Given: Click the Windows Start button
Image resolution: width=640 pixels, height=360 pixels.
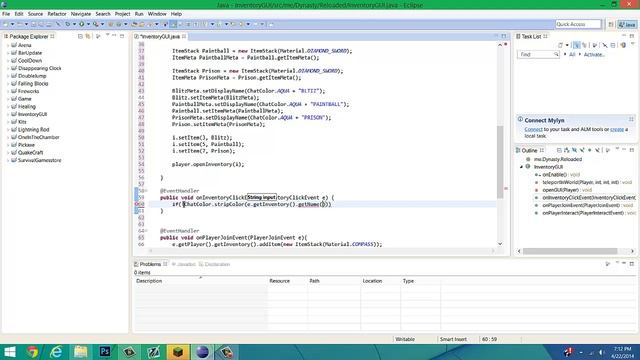Looking at the screenshot, I should pyautogui.click(x=9, y=352).
